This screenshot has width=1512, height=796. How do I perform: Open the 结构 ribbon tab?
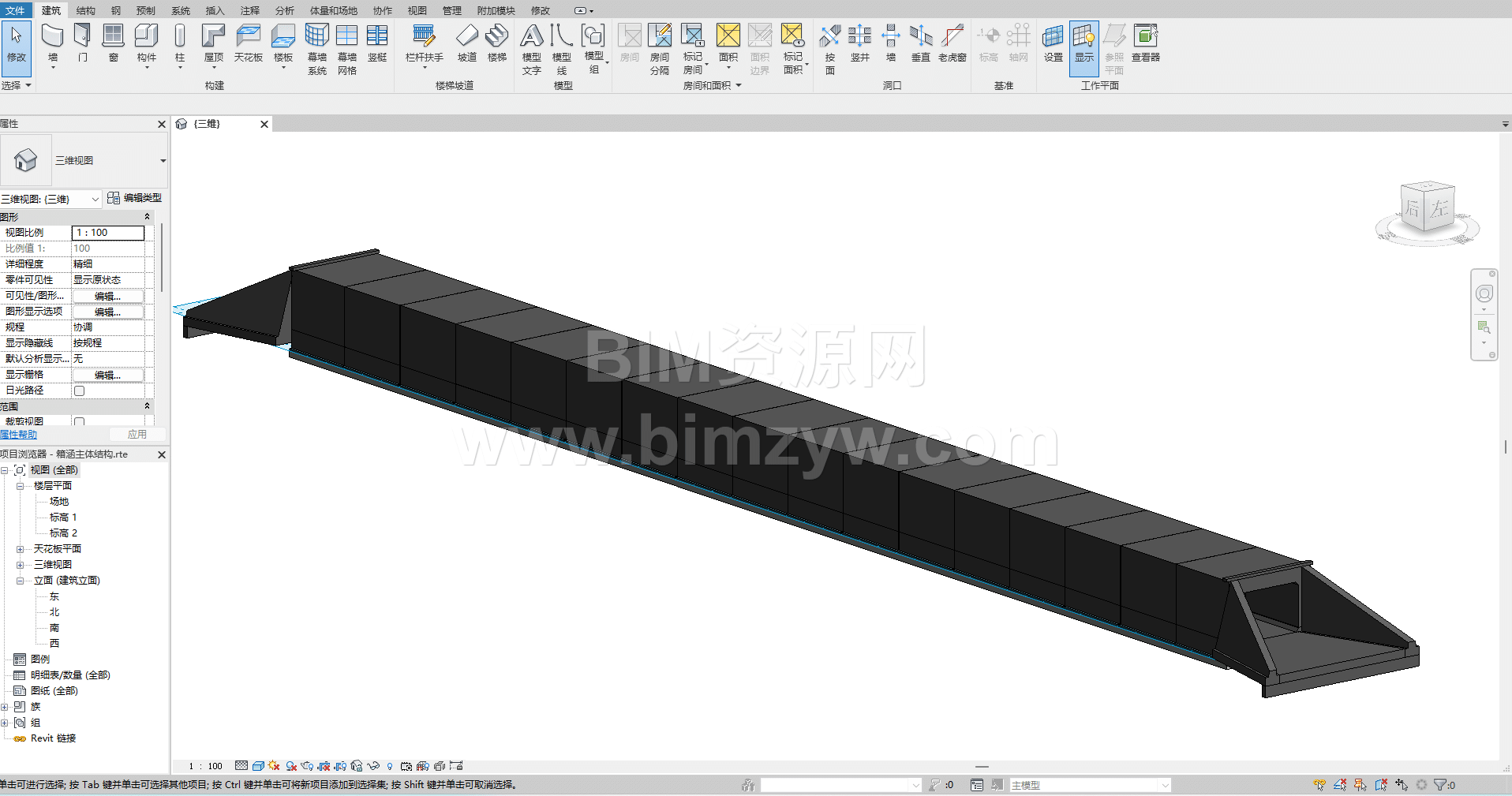point(85,10)
